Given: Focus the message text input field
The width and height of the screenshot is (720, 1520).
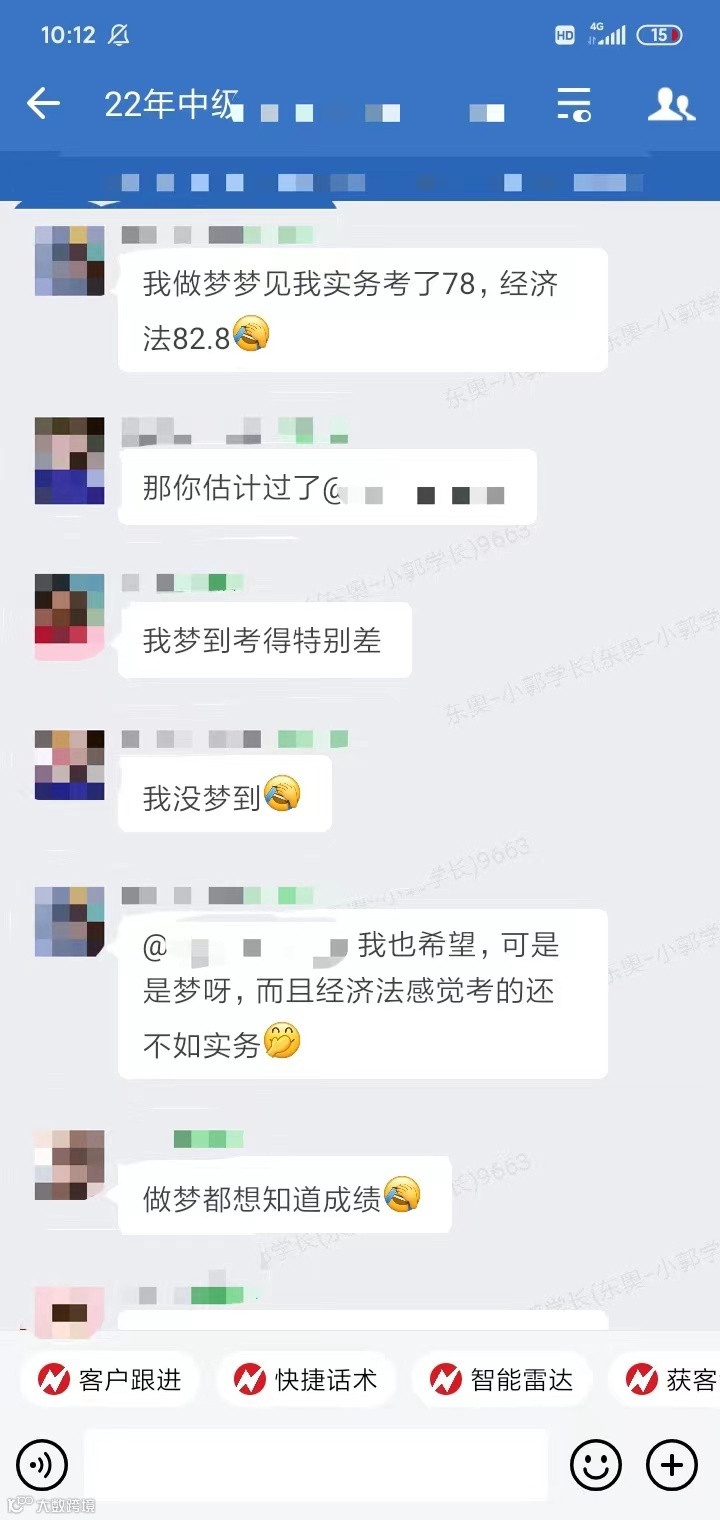Looking at the screenshot, I should [x=316, y=1465].
